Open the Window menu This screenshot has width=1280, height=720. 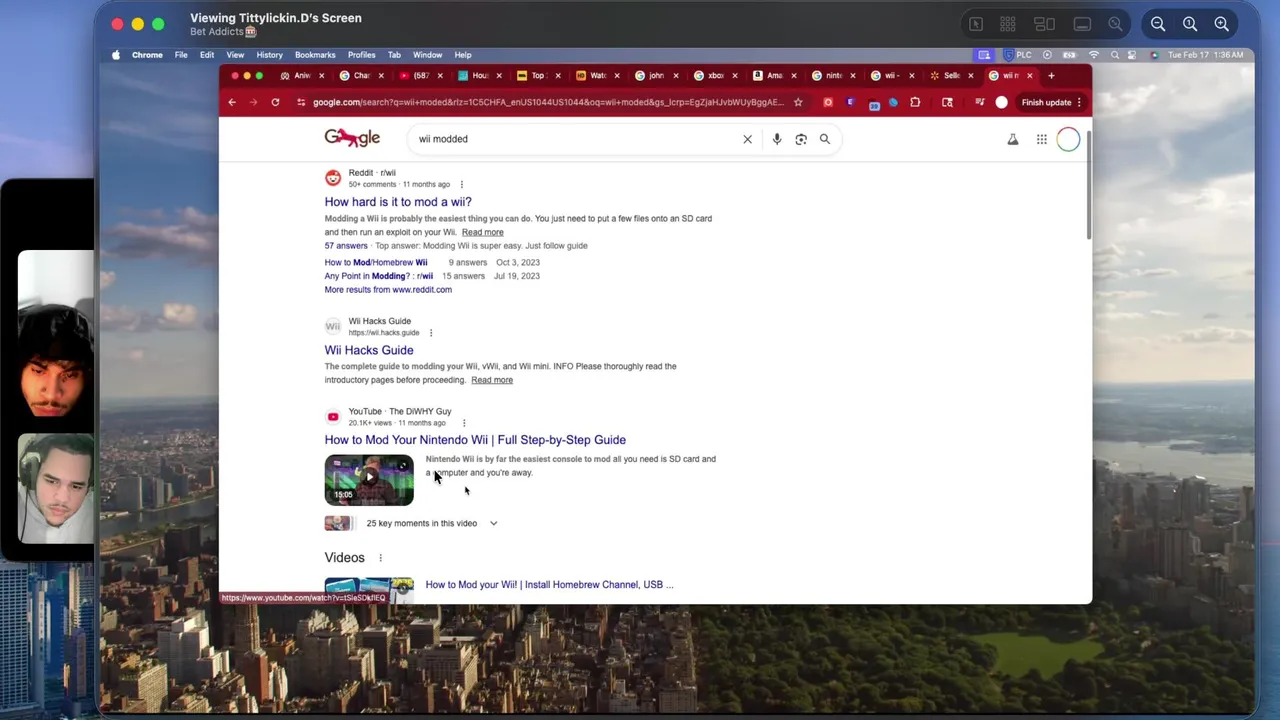click(x=427, y=55)
